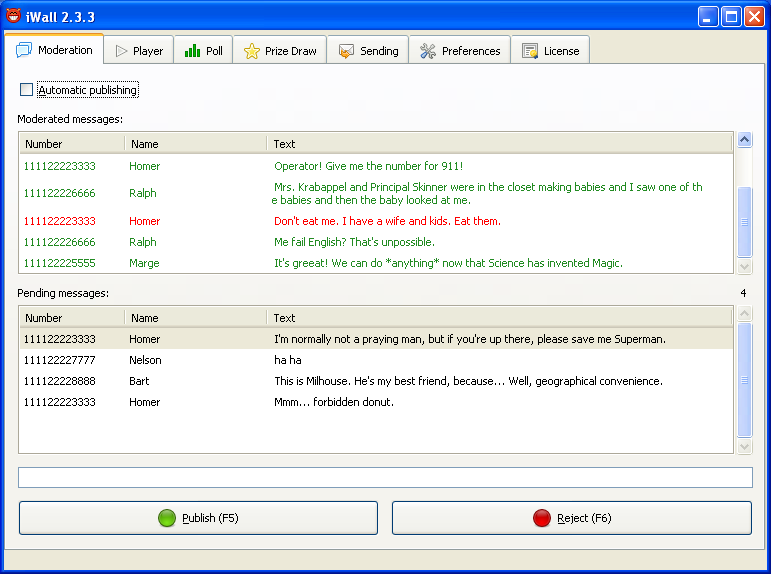Click the Preferences tools icon

[x=428, y=51]
